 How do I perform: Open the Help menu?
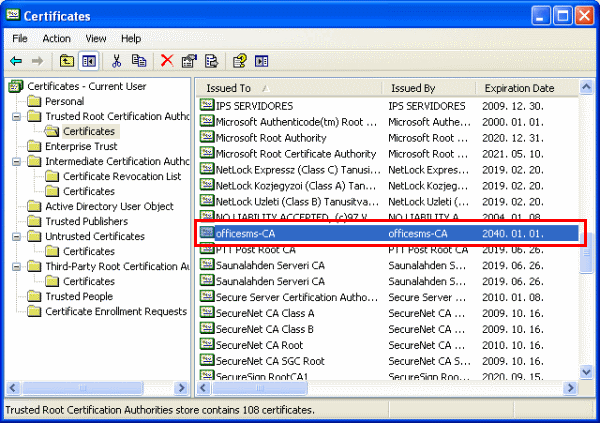131,39
